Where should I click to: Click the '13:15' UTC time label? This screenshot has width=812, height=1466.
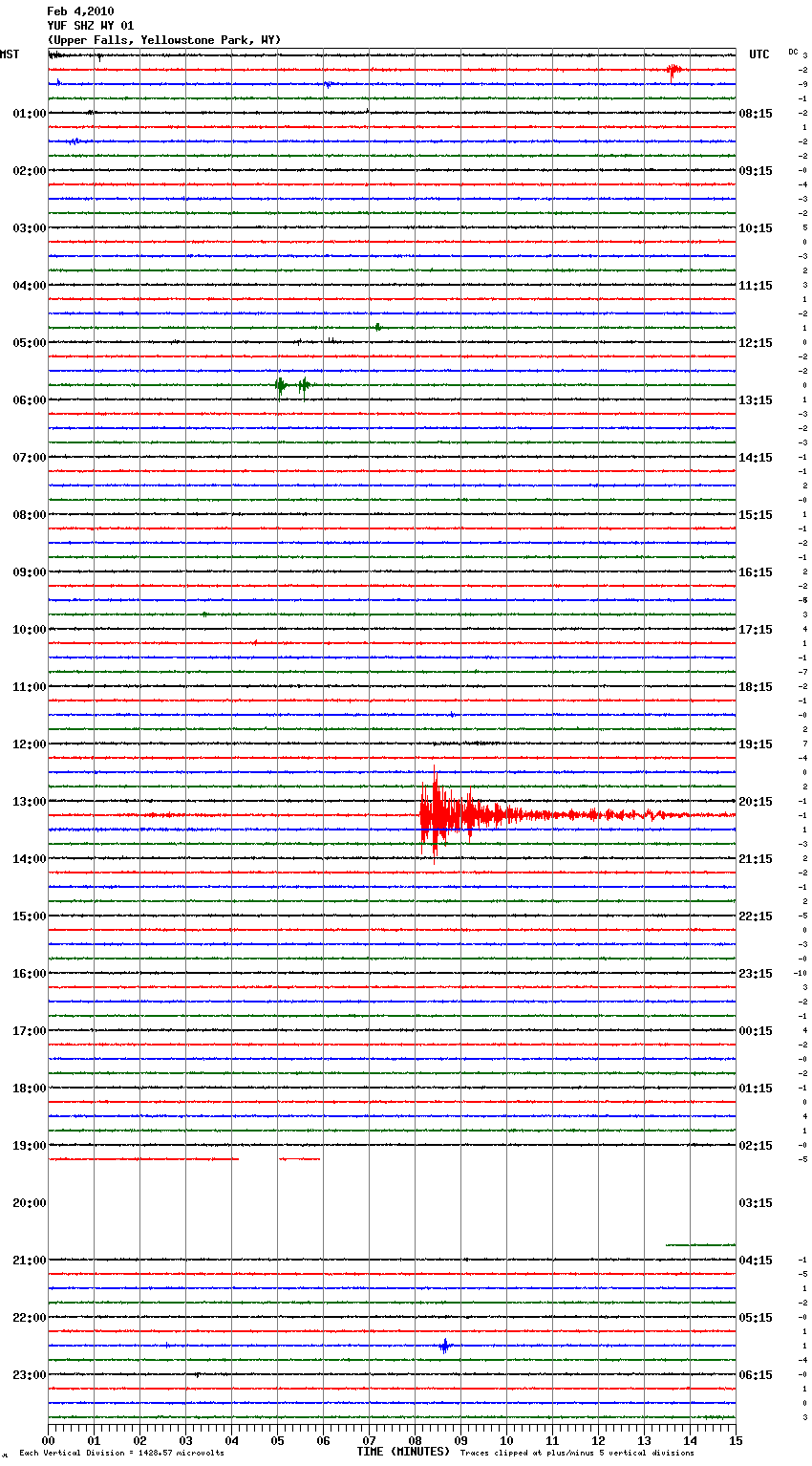[x=756, y=400]
